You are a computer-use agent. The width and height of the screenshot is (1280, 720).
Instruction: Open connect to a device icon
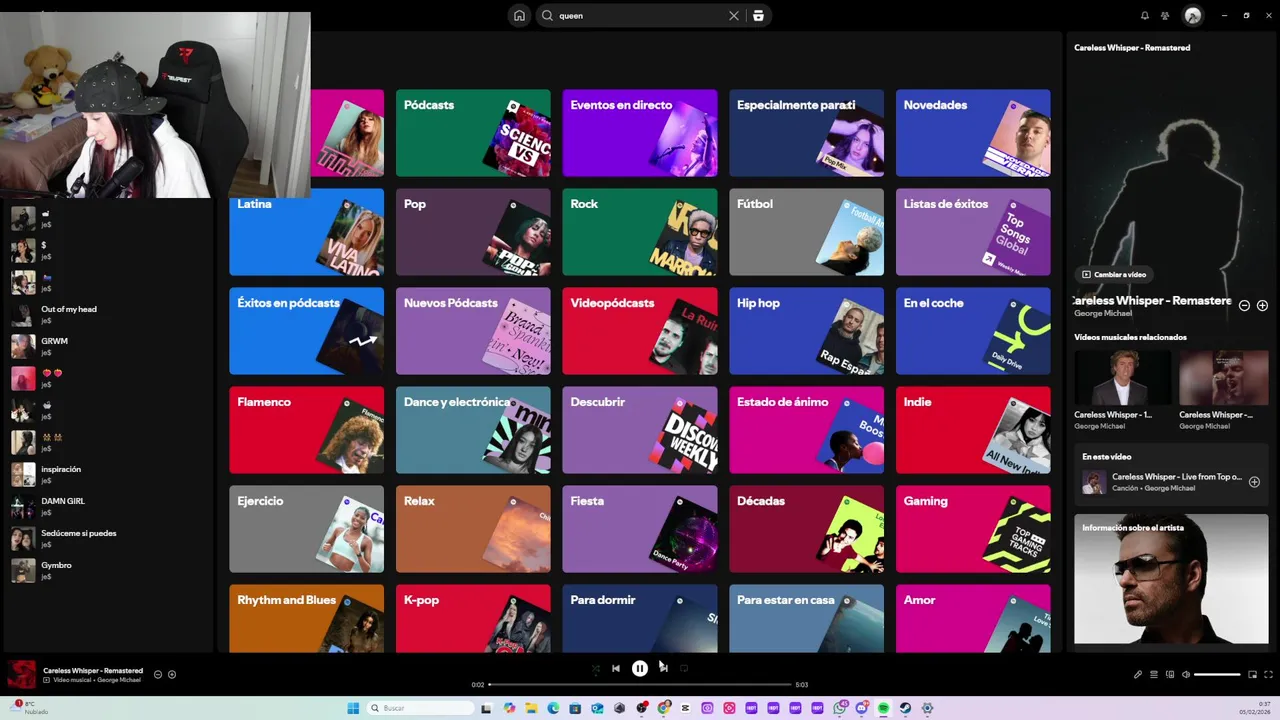1170,675
